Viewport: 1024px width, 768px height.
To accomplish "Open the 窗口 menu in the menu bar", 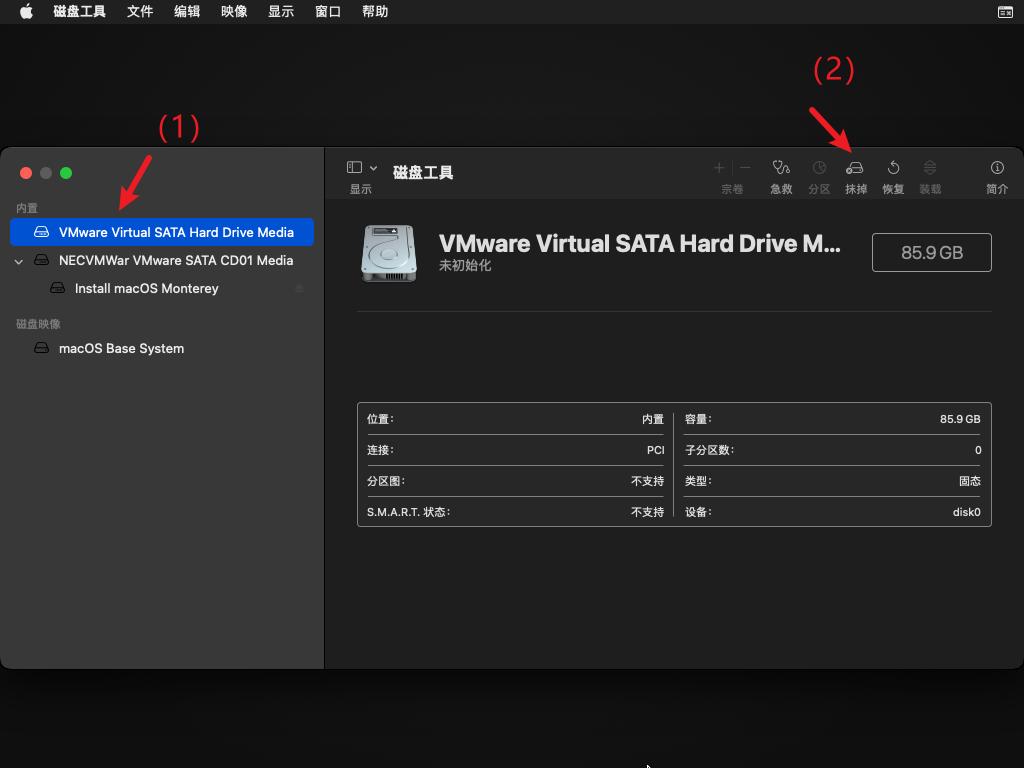I will point(327,11).
